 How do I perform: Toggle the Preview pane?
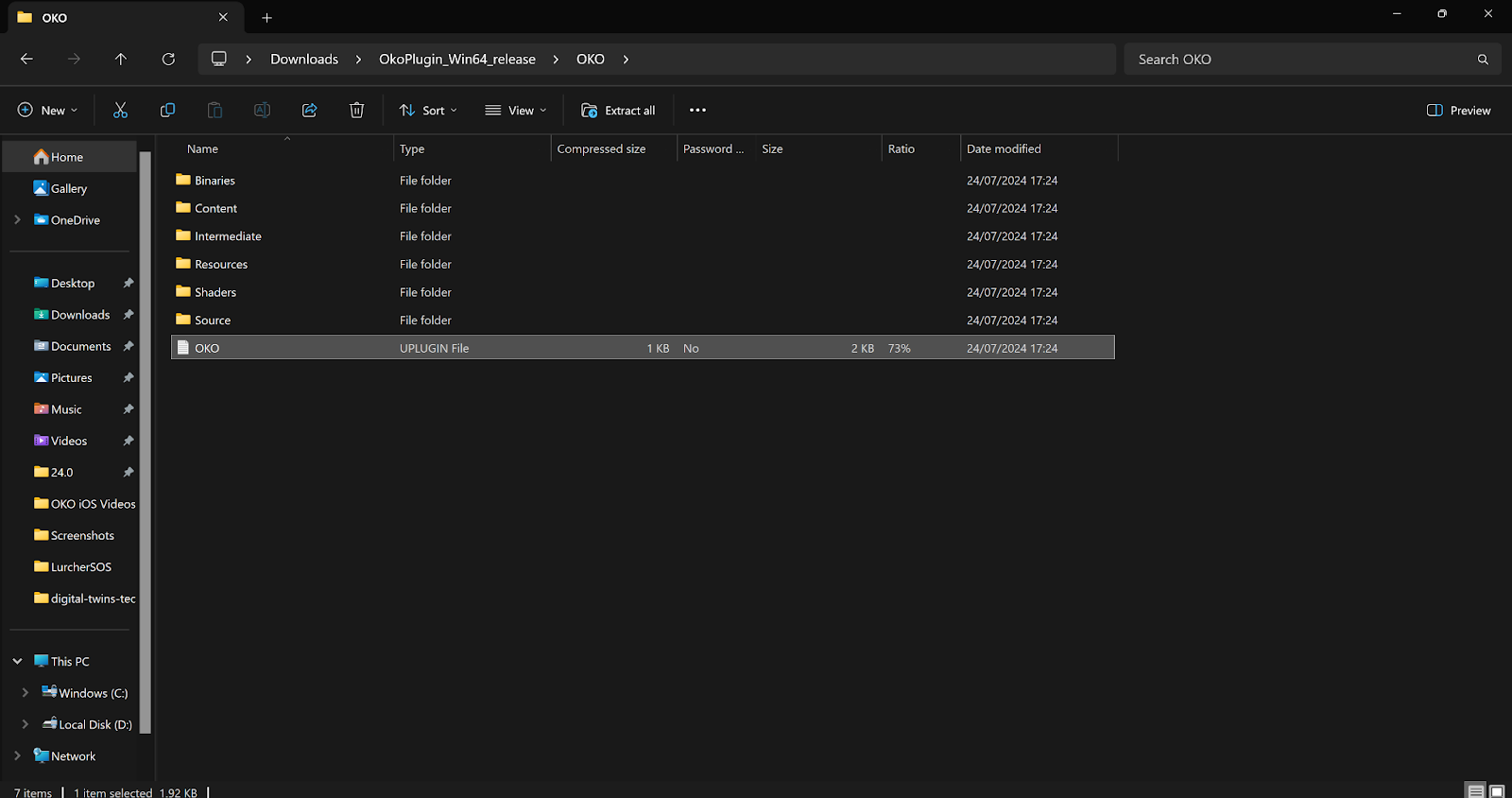(x=1458, y=111)
